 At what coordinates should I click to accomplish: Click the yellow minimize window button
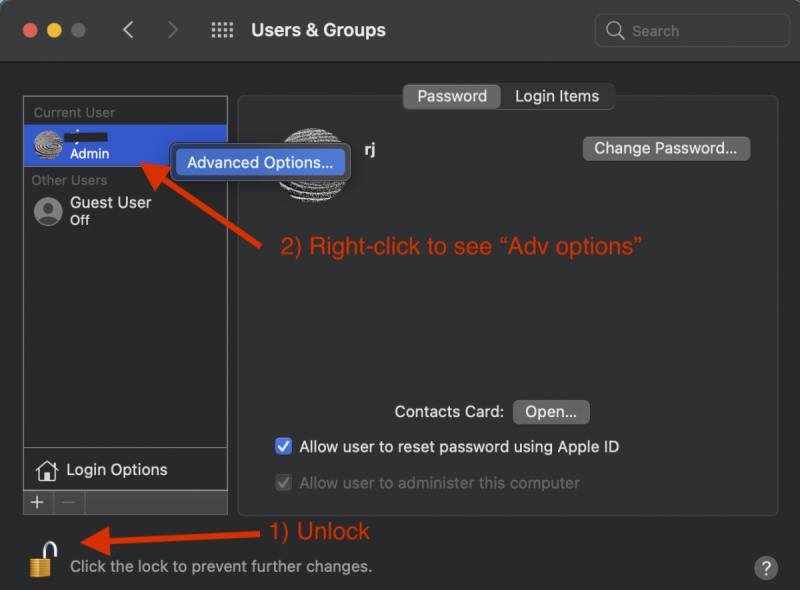tap(54, 31)
